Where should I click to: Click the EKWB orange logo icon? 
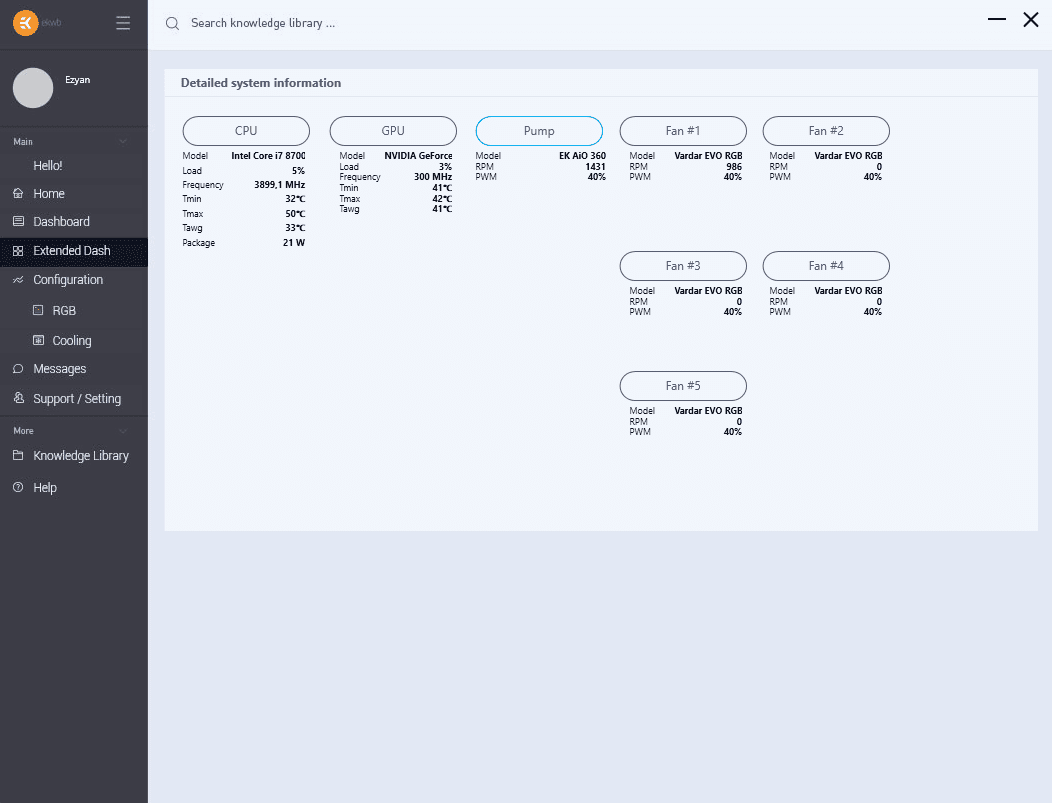tap(25, 23)
